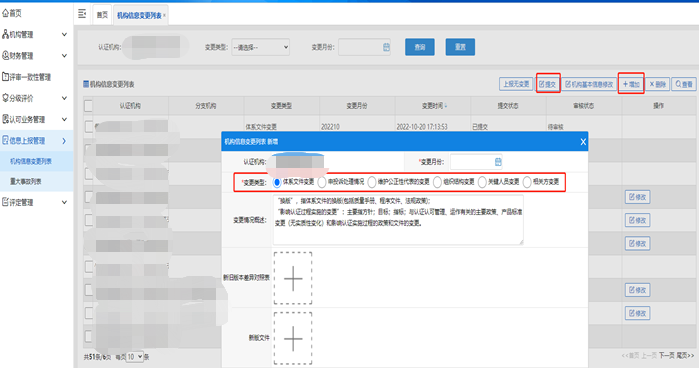Close the 机构信息变更列表 新增 dialog
The width and height of the screenshot is (699, 368).
click(x=583, y=142)
